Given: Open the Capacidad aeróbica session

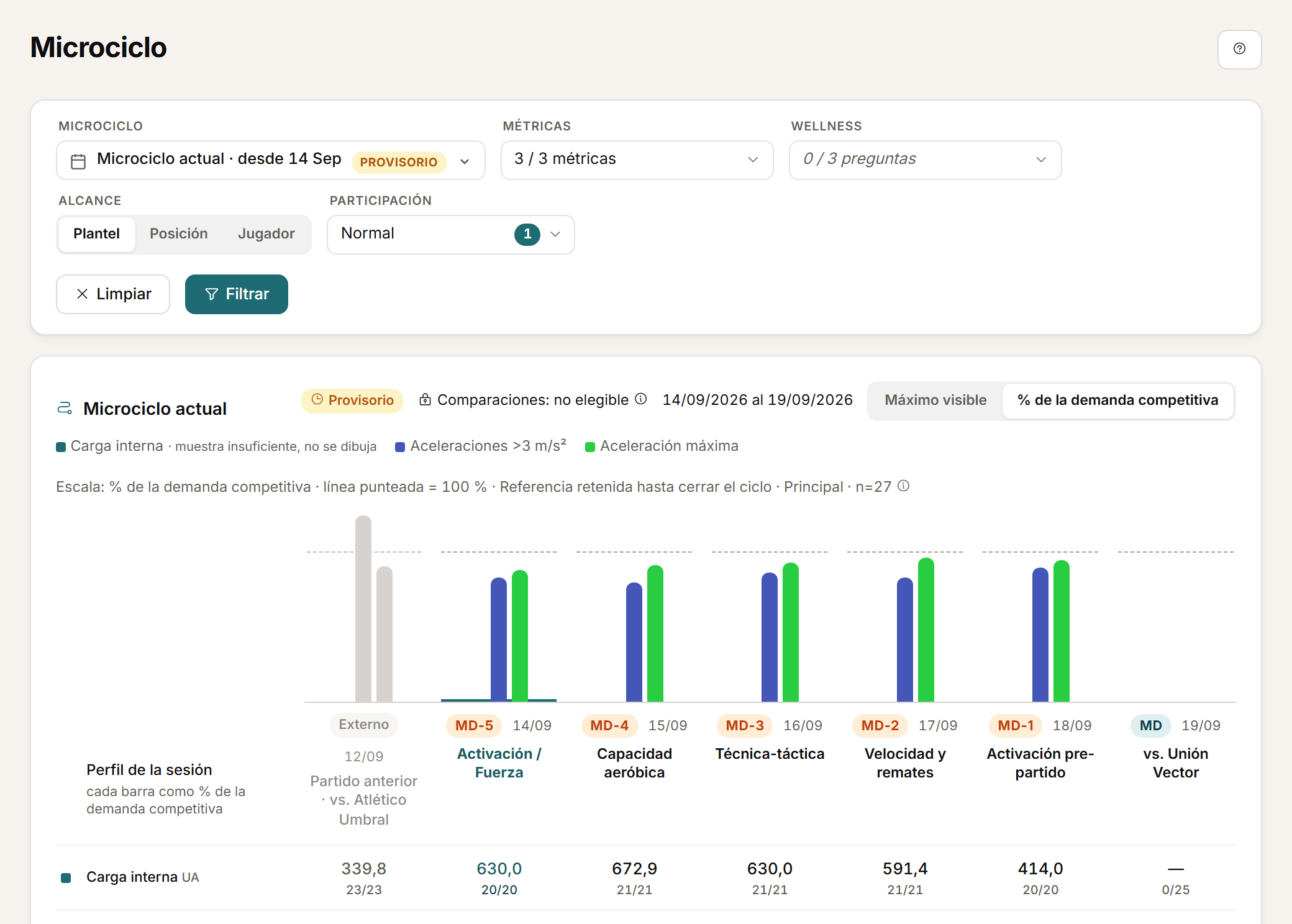Looking at the screenshot, I should [634, 763].
